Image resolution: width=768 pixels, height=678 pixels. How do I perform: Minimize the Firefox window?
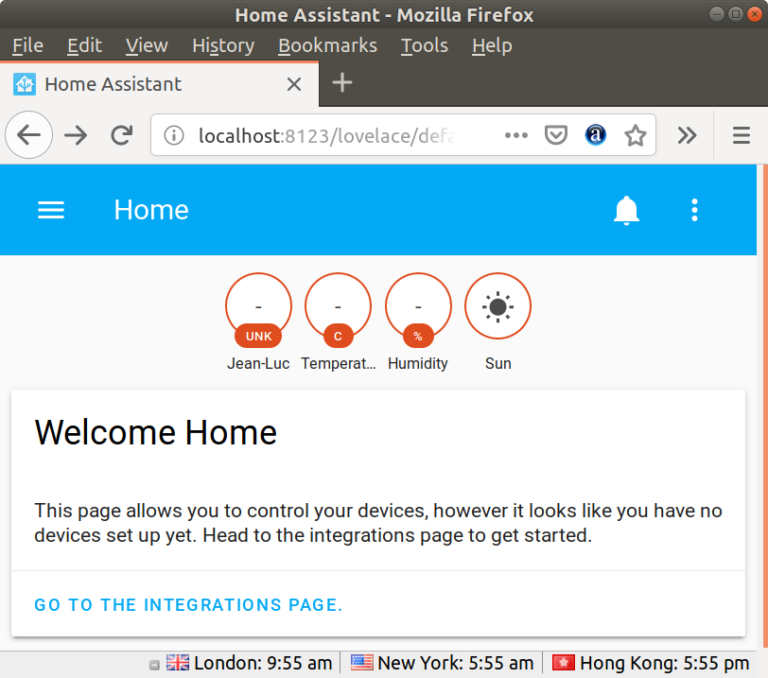pos(717,14)
